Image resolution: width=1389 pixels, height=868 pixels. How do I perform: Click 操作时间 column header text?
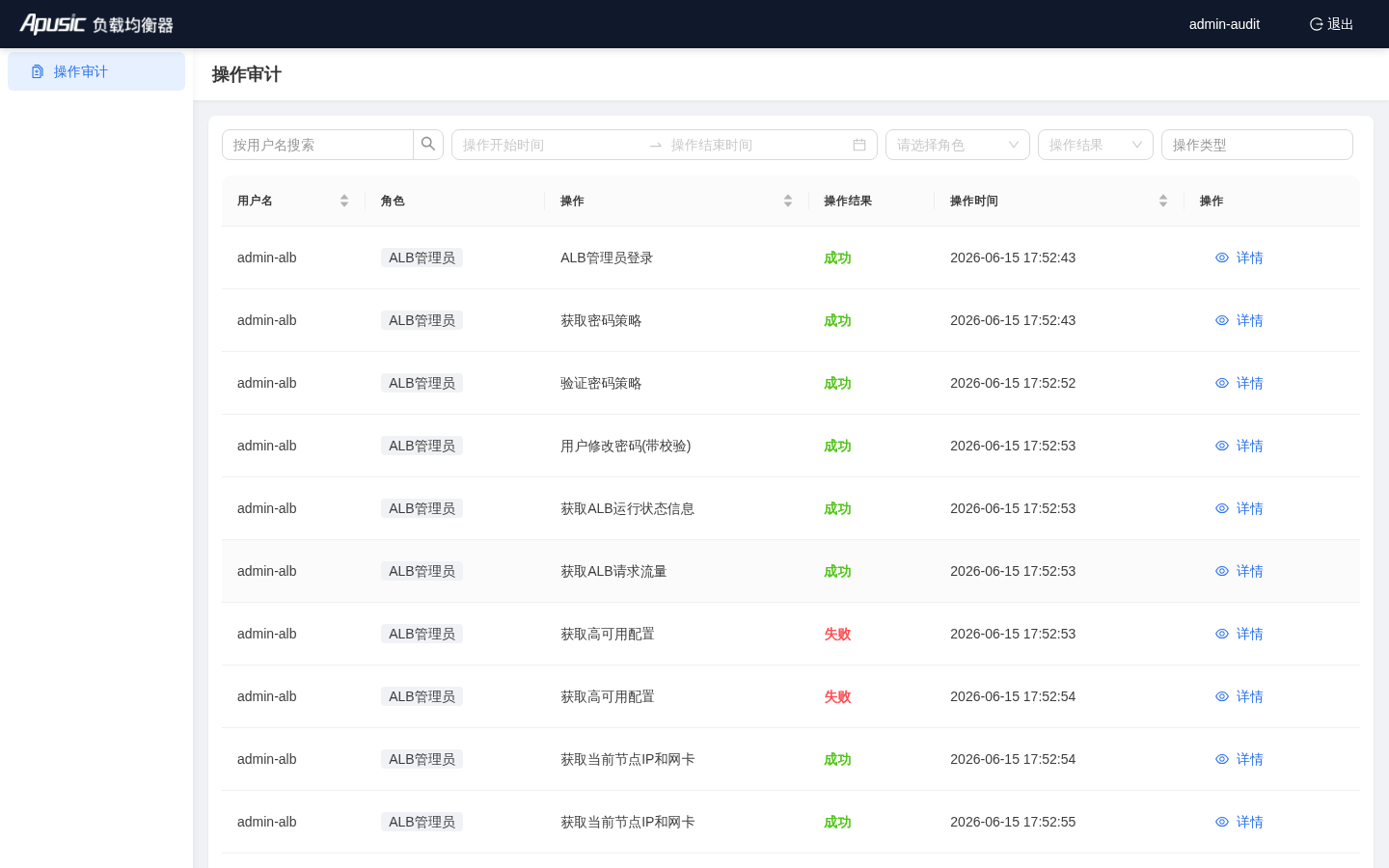point(974,201)
